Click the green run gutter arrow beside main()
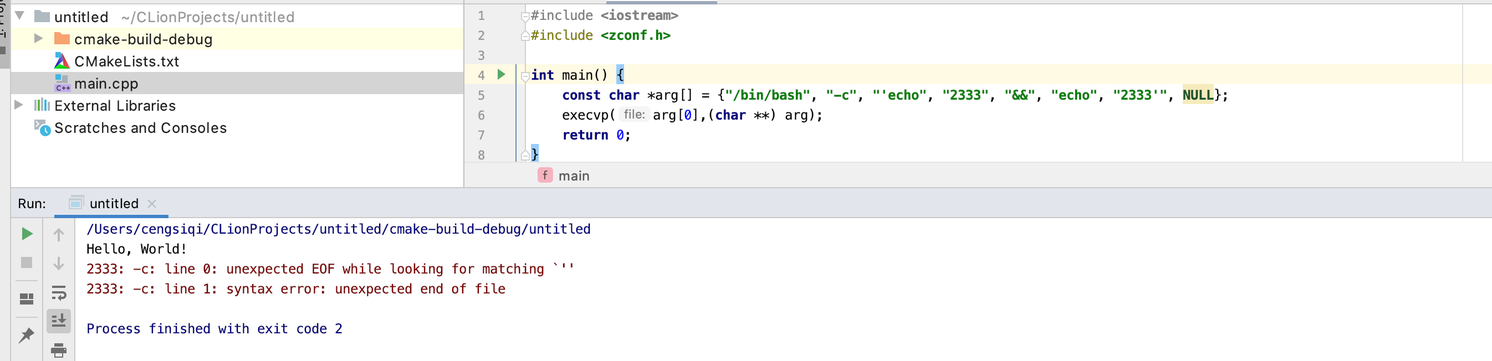 click(502, 75)
